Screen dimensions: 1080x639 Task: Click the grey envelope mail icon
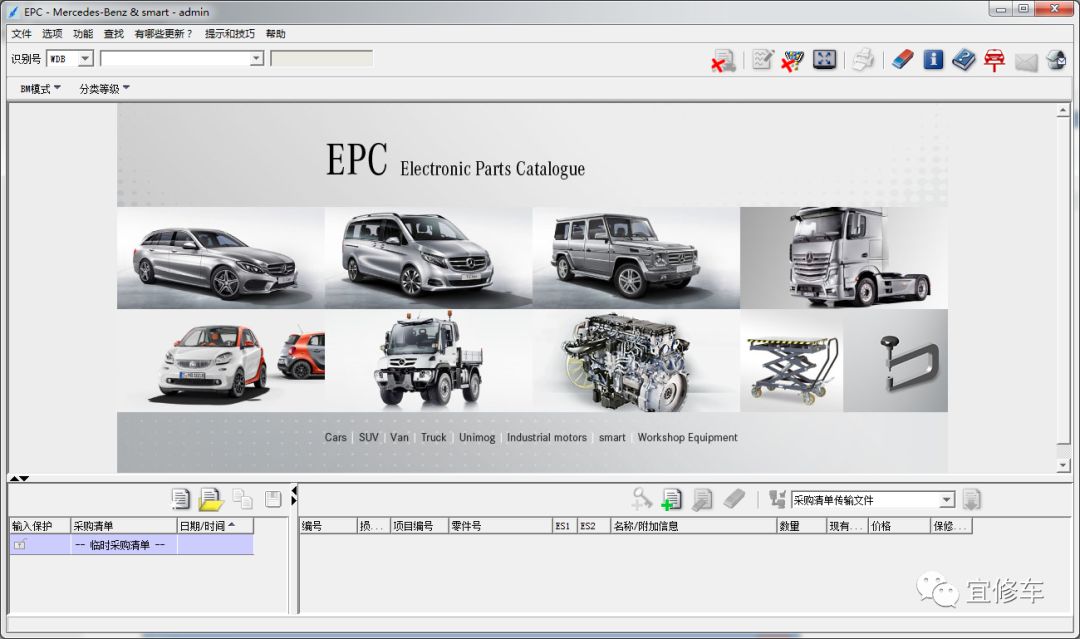click(1026, 62)
